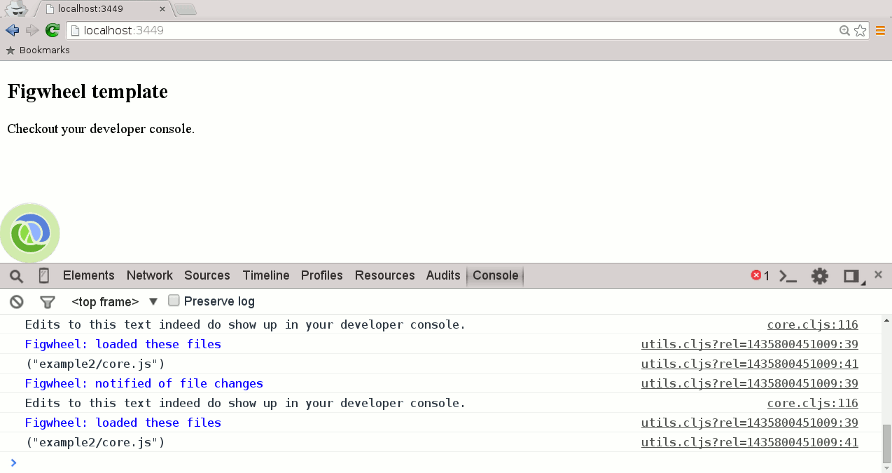Open DevTools search magnifier icon
The width and height of the screenshot is (892, 473).
pyautogui.click(x=16, y=276)
